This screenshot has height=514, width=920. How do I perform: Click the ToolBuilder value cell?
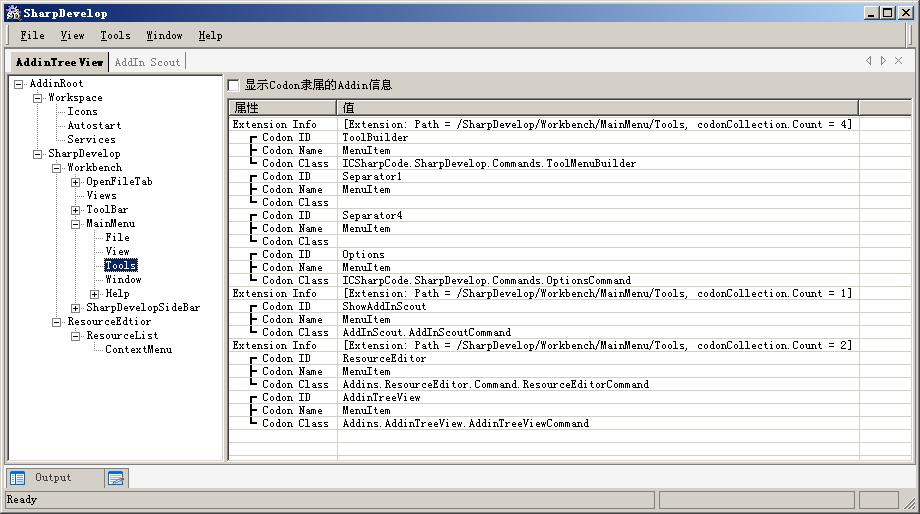(598, 137)
